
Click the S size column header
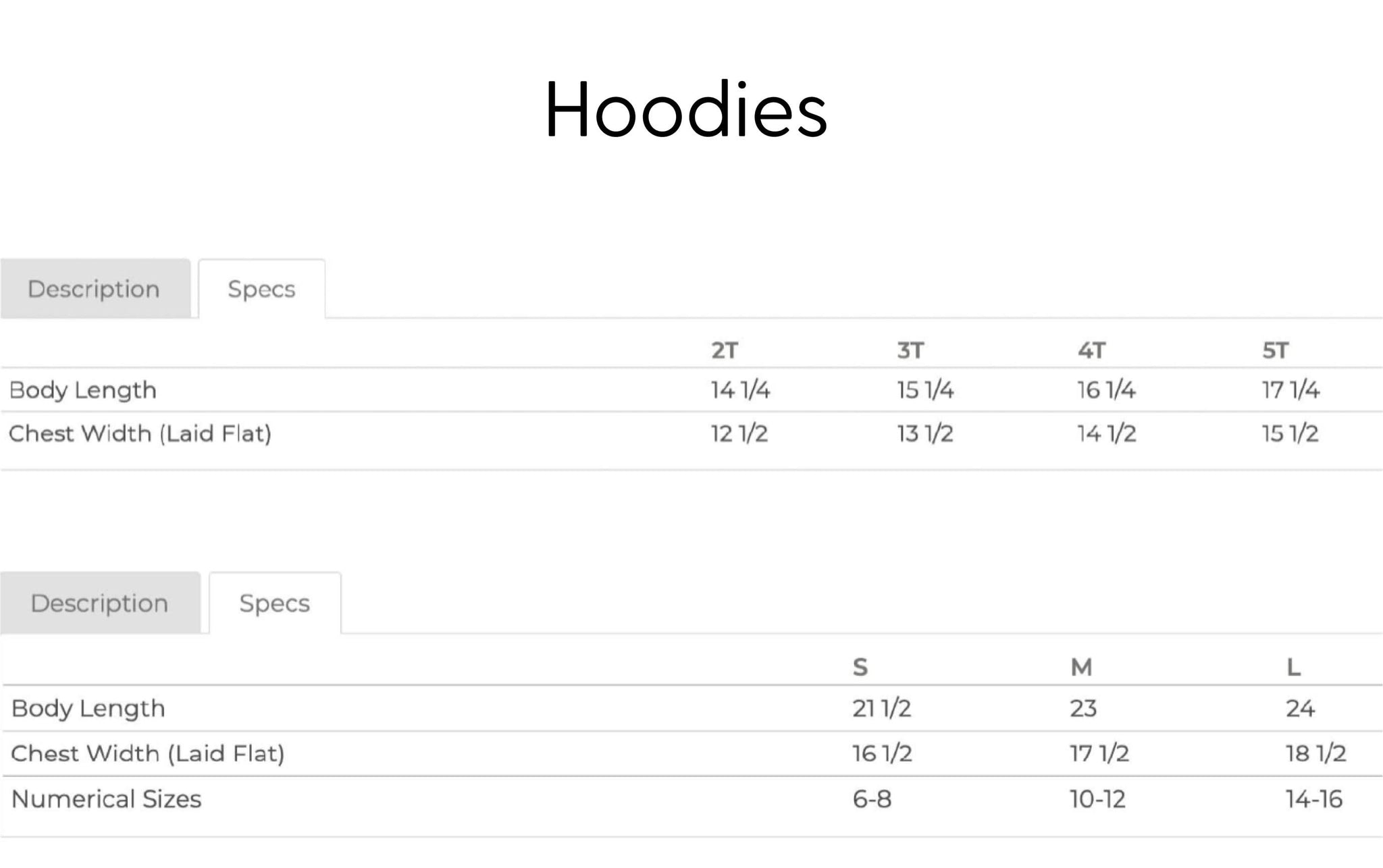pyautogui.click(x=860, y=667)
